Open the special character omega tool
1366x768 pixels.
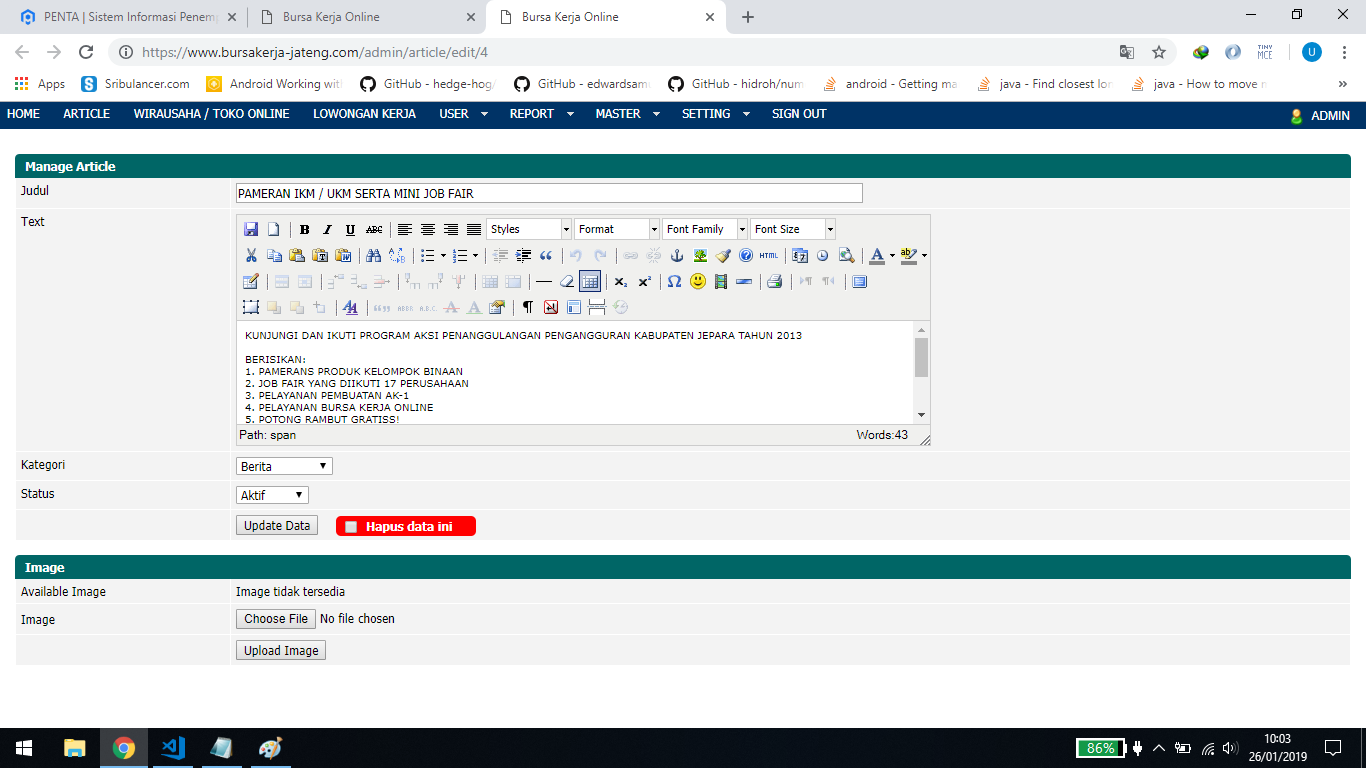[674, 282]
